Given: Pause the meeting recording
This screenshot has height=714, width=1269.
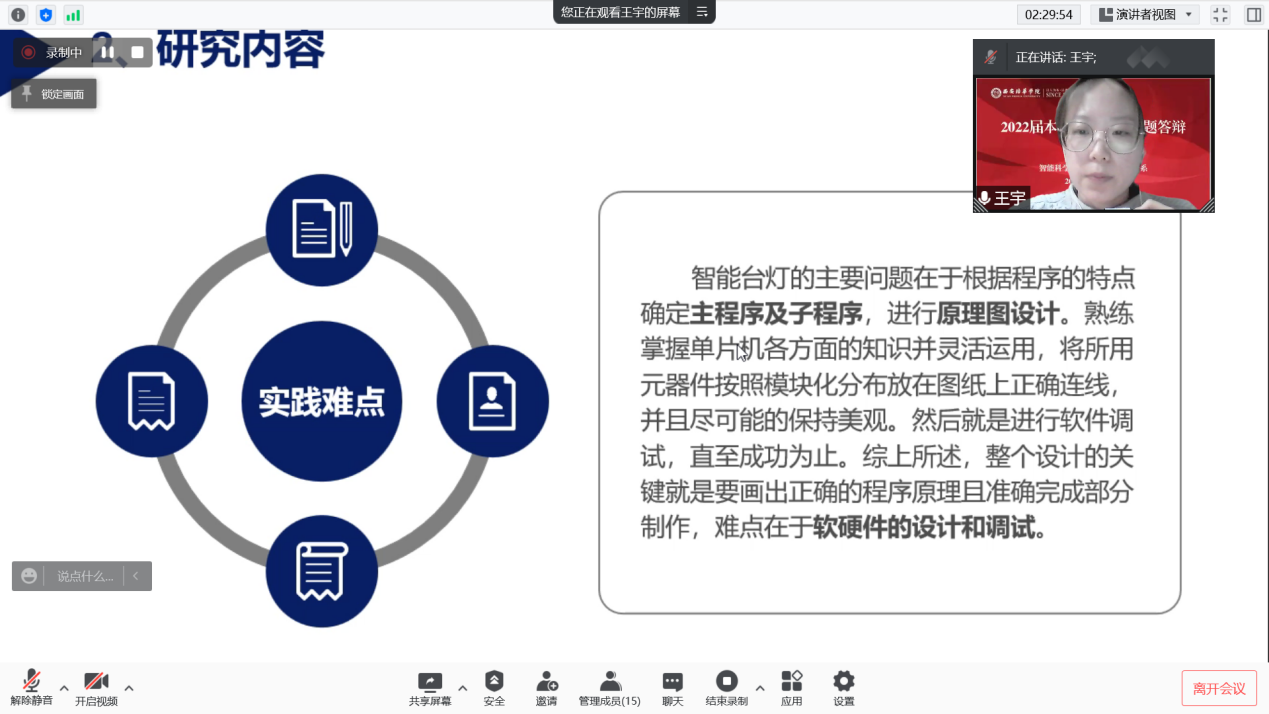Looking at the screenshot, I should (x=108, y=53).
